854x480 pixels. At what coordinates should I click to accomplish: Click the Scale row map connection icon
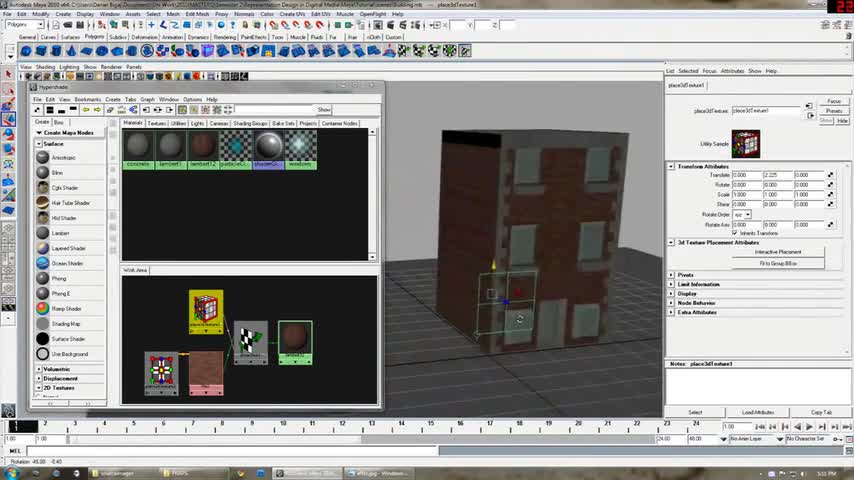point(831,195)
